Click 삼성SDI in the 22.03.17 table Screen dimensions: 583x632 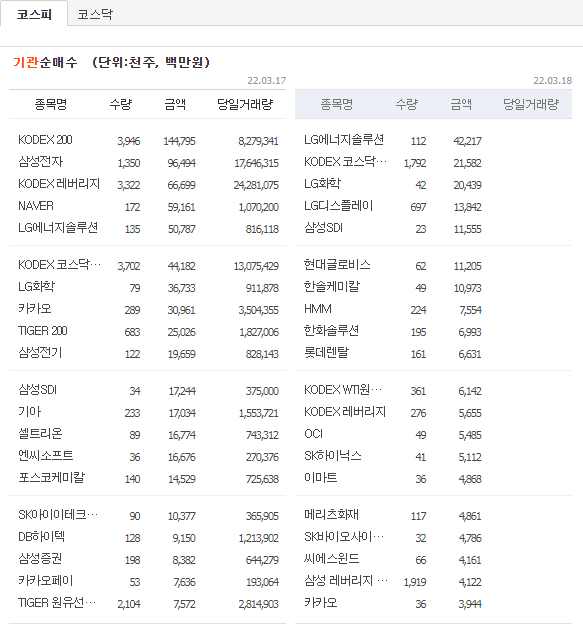(x=37, y=390)
